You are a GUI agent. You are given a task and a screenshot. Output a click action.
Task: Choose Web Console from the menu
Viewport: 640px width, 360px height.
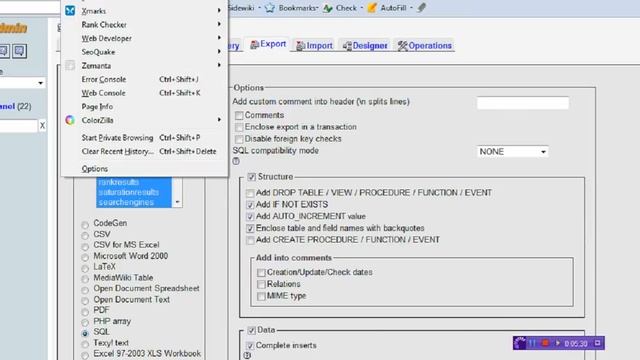coord(144,93)
